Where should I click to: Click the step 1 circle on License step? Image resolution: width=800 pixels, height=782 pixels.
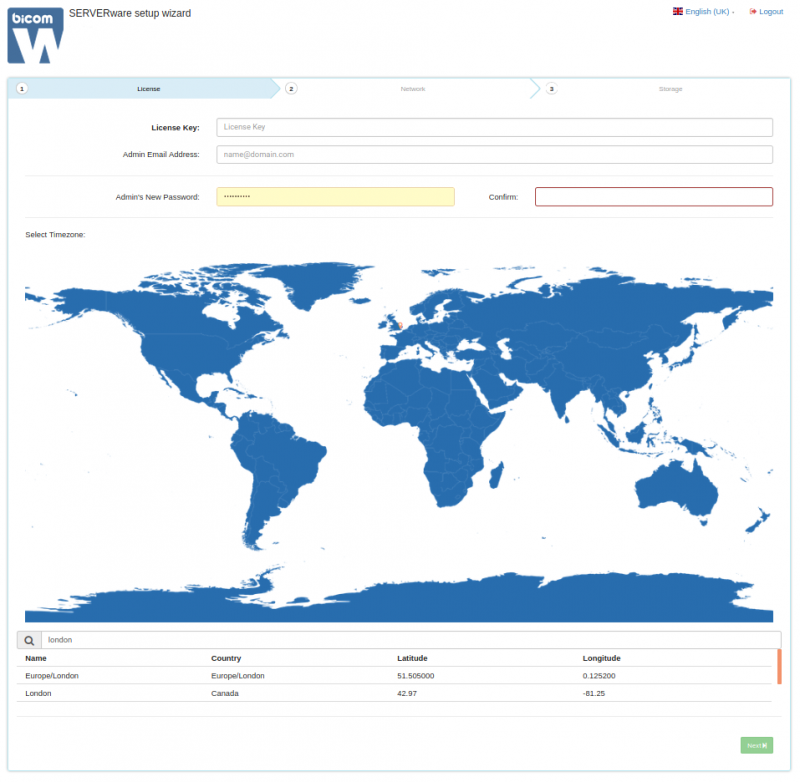(x=21, y=88)
